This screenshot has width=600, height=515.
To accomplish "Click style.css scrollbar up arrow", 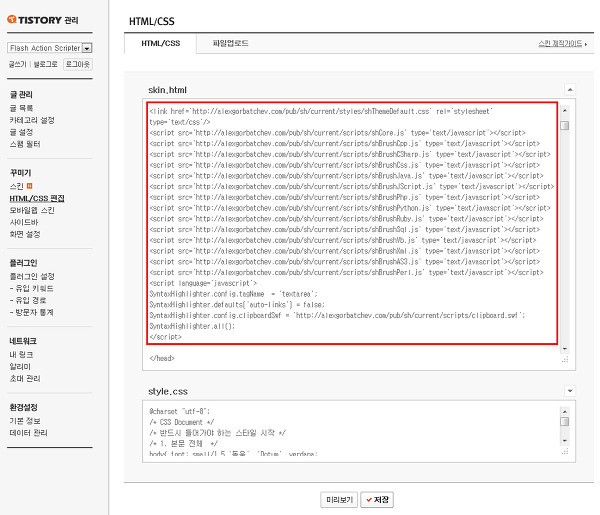I will click(564, 411).
